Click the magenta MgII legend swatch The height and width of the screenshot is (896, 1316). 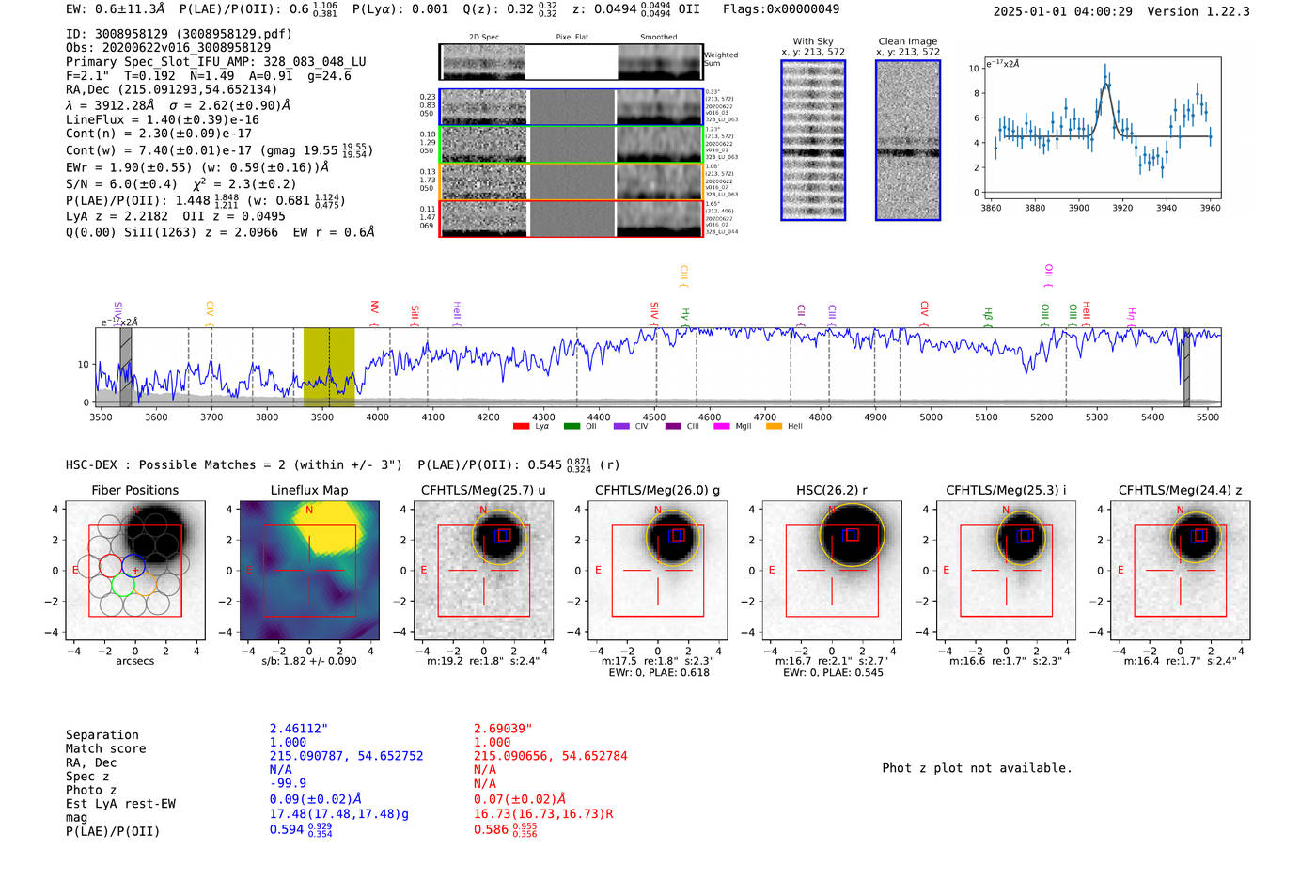pos(722,427)
